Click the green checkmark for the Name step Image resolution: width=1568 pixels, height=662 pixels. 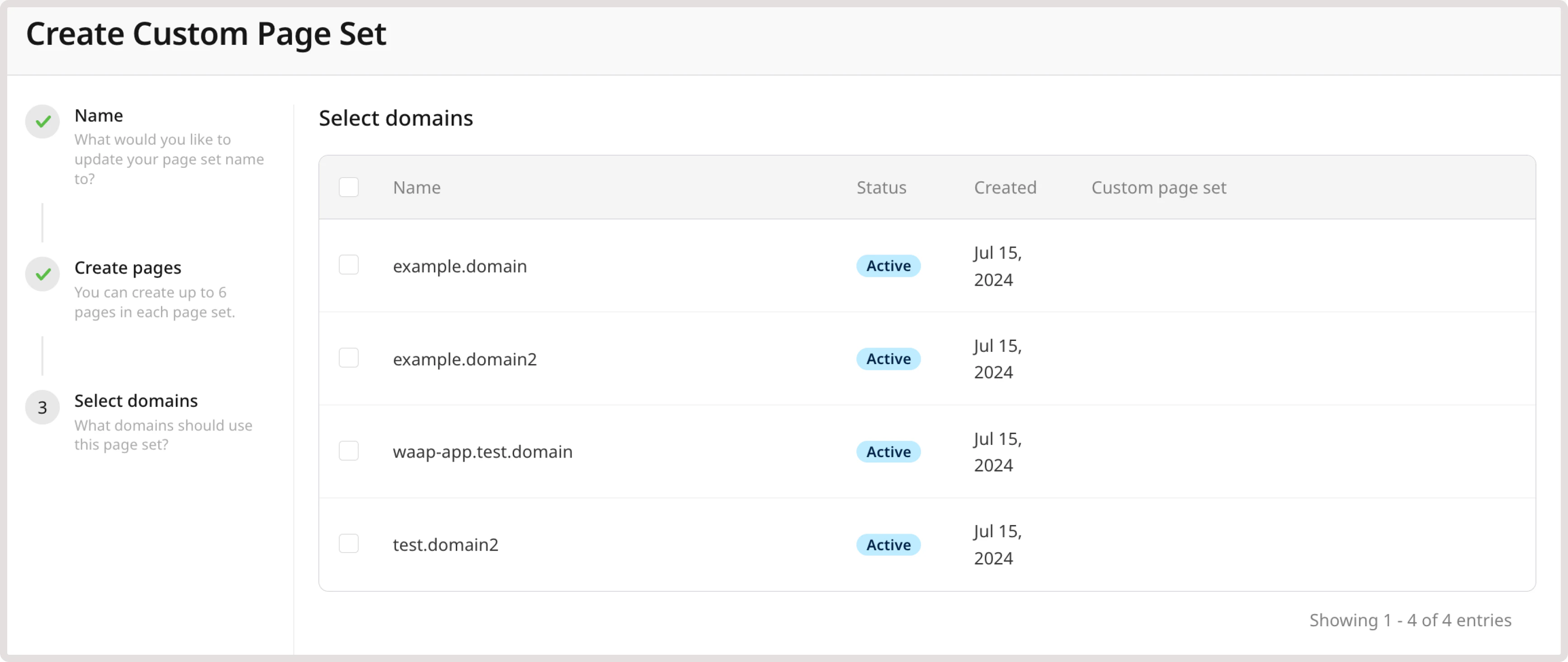pyautogui.click(x=42, y=121)
